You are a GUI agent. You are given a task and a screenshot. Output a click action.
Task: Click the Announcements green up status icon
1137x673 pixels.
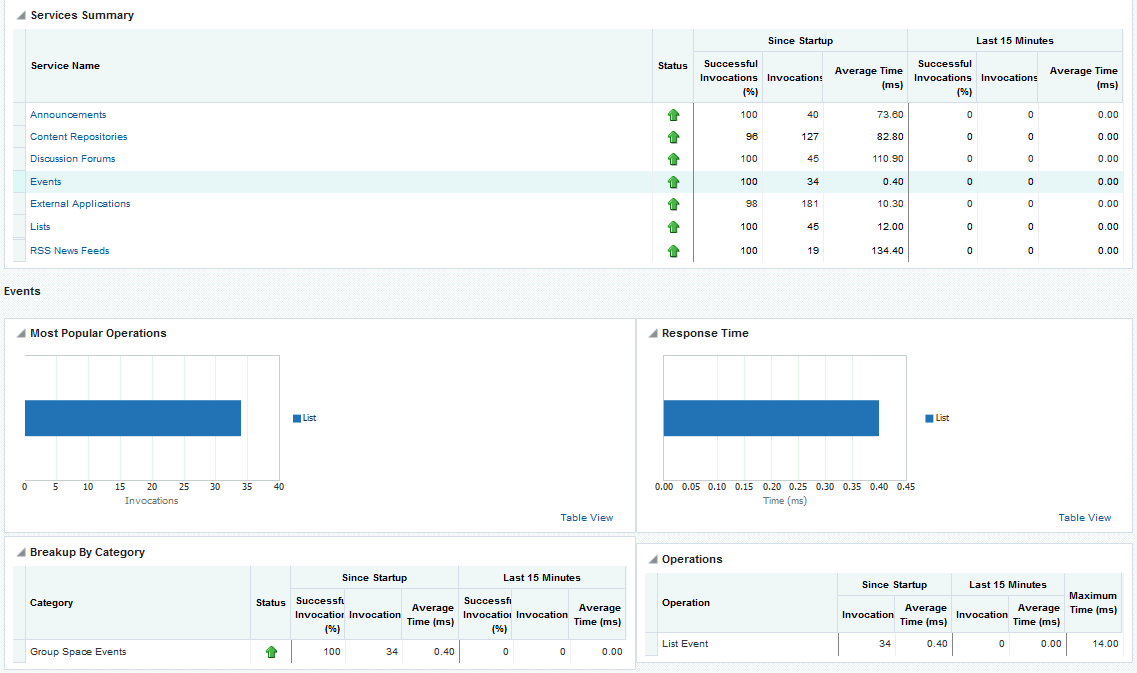(x=673, y=115)
